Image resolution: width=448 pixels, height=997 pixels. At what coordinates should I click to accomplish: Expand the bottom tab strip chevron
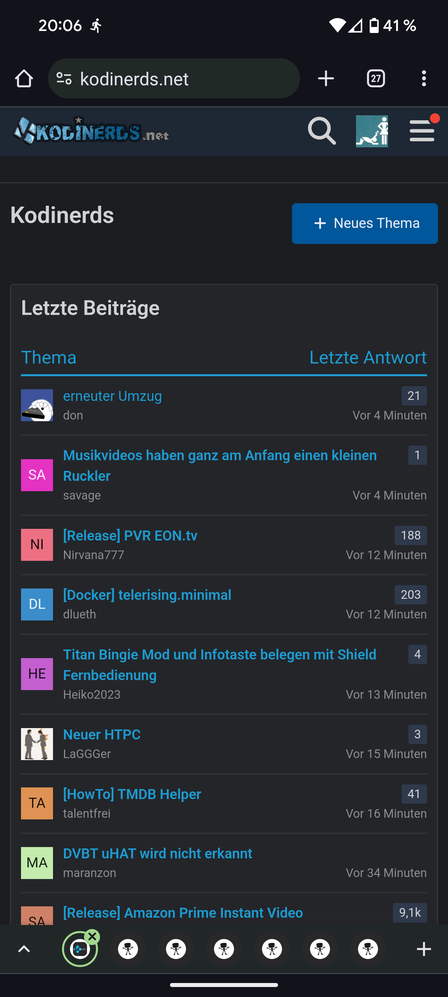click(x=24, y=949)
